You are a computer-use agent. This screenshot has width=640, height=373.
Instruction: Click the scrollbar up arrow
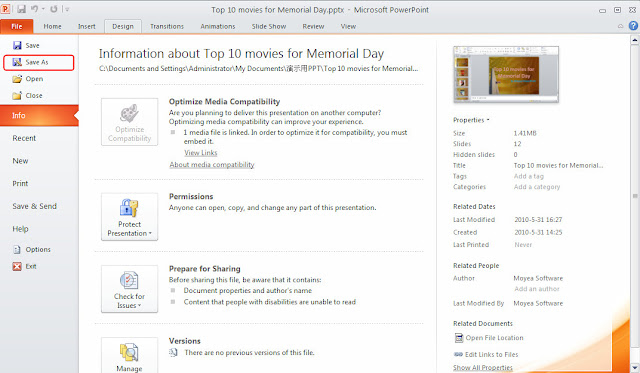pyautogui.click(x=635, y=40)
